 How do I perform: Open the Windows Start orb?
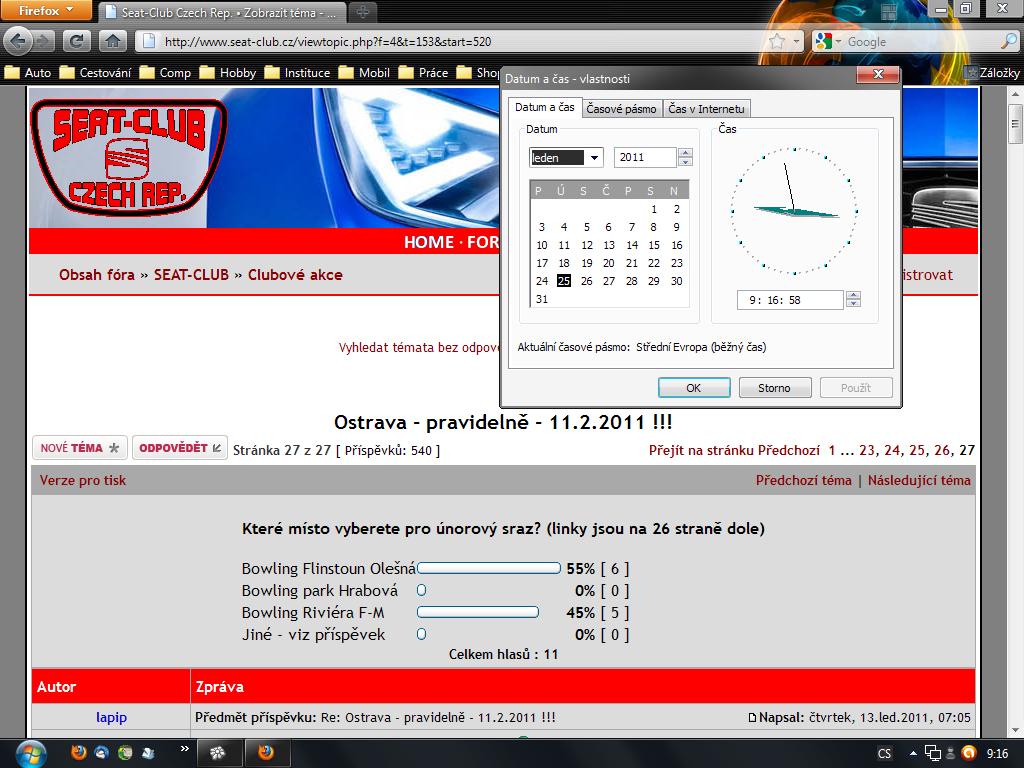pyautogui.click(x=31, y=753)
